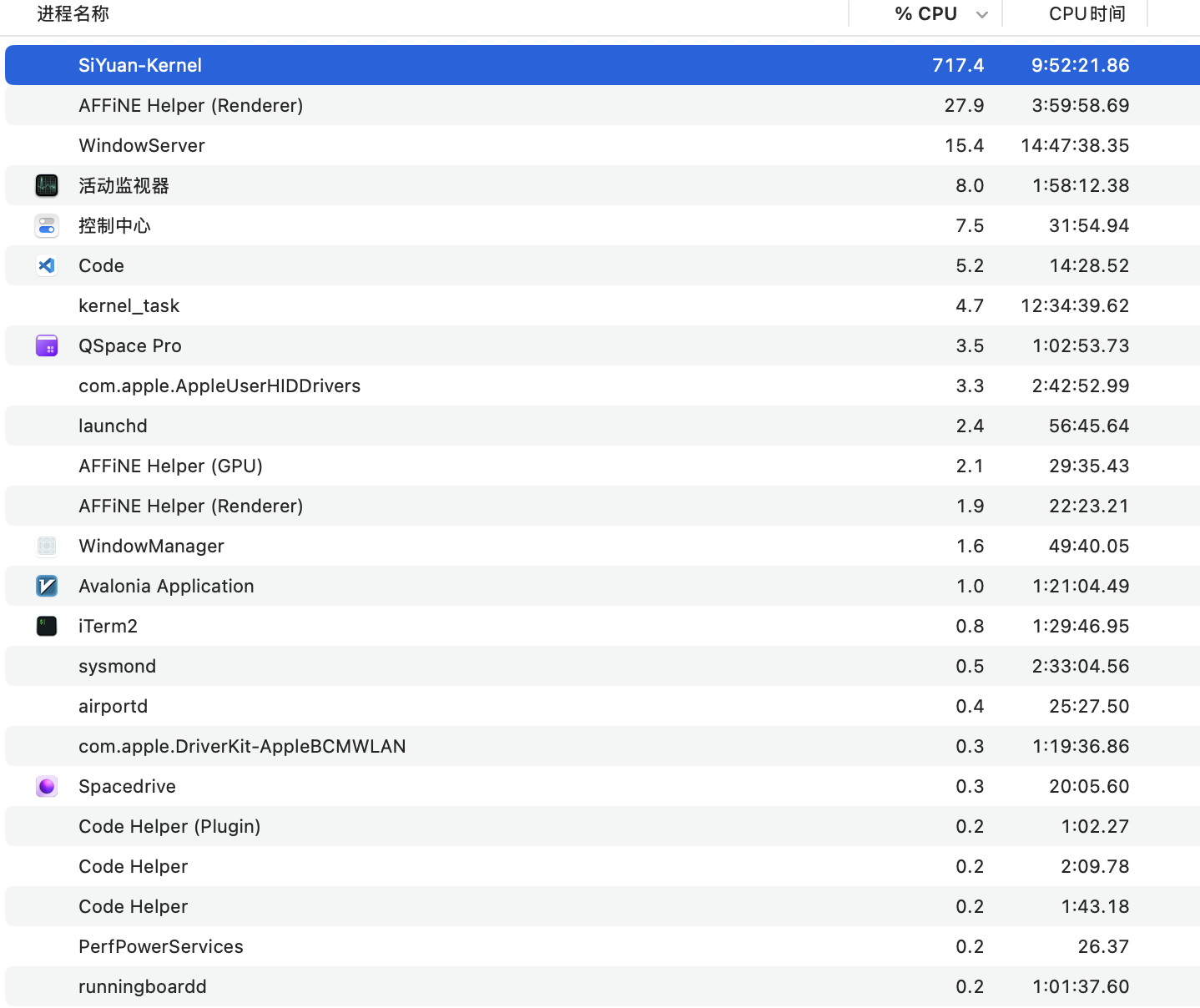Screen dimensions: 1200x1008
Task: Select Code Helper with CPU time 2:09.78
Action: 134,866
